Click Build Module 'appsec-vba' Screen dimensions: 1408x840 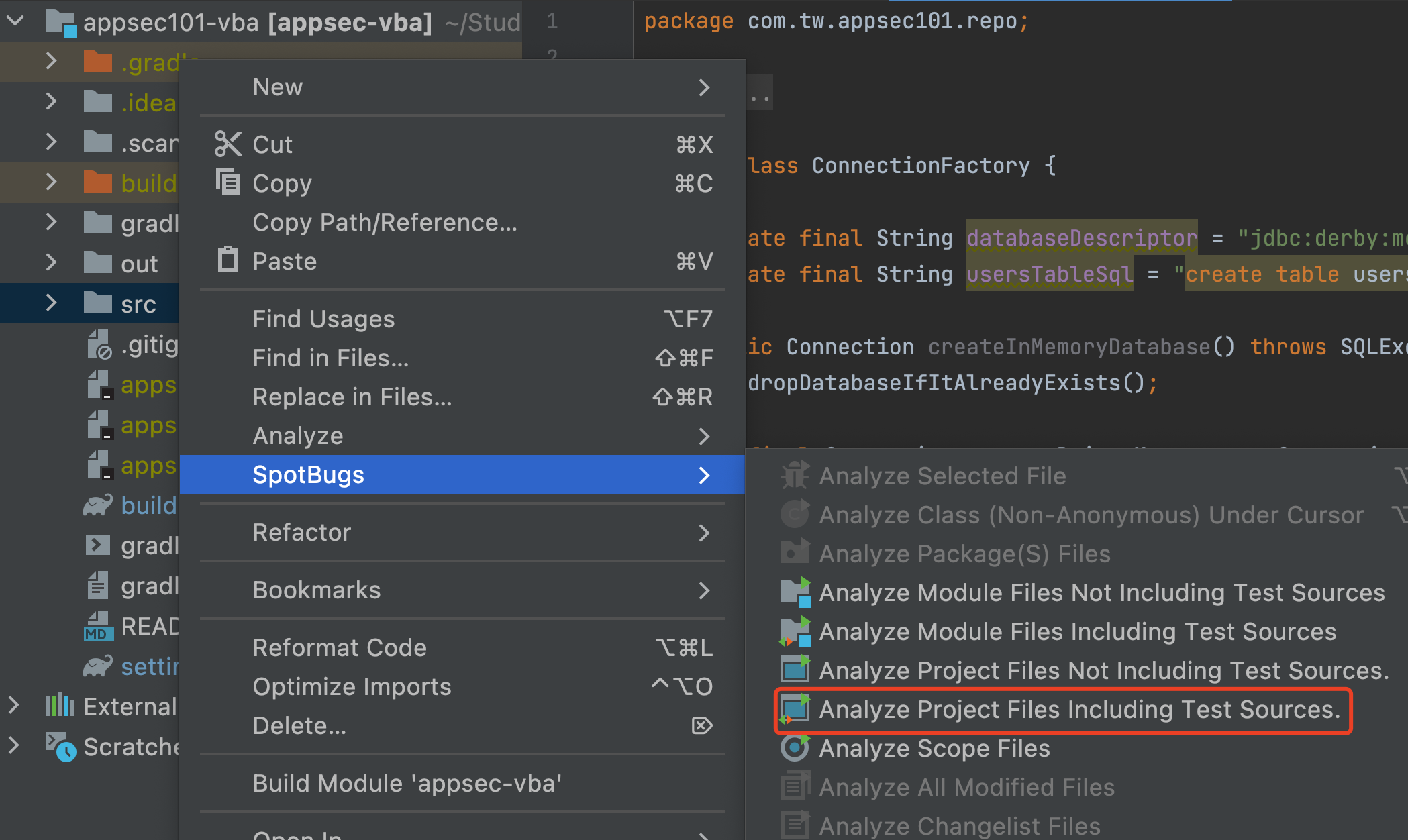coord(407,783)
